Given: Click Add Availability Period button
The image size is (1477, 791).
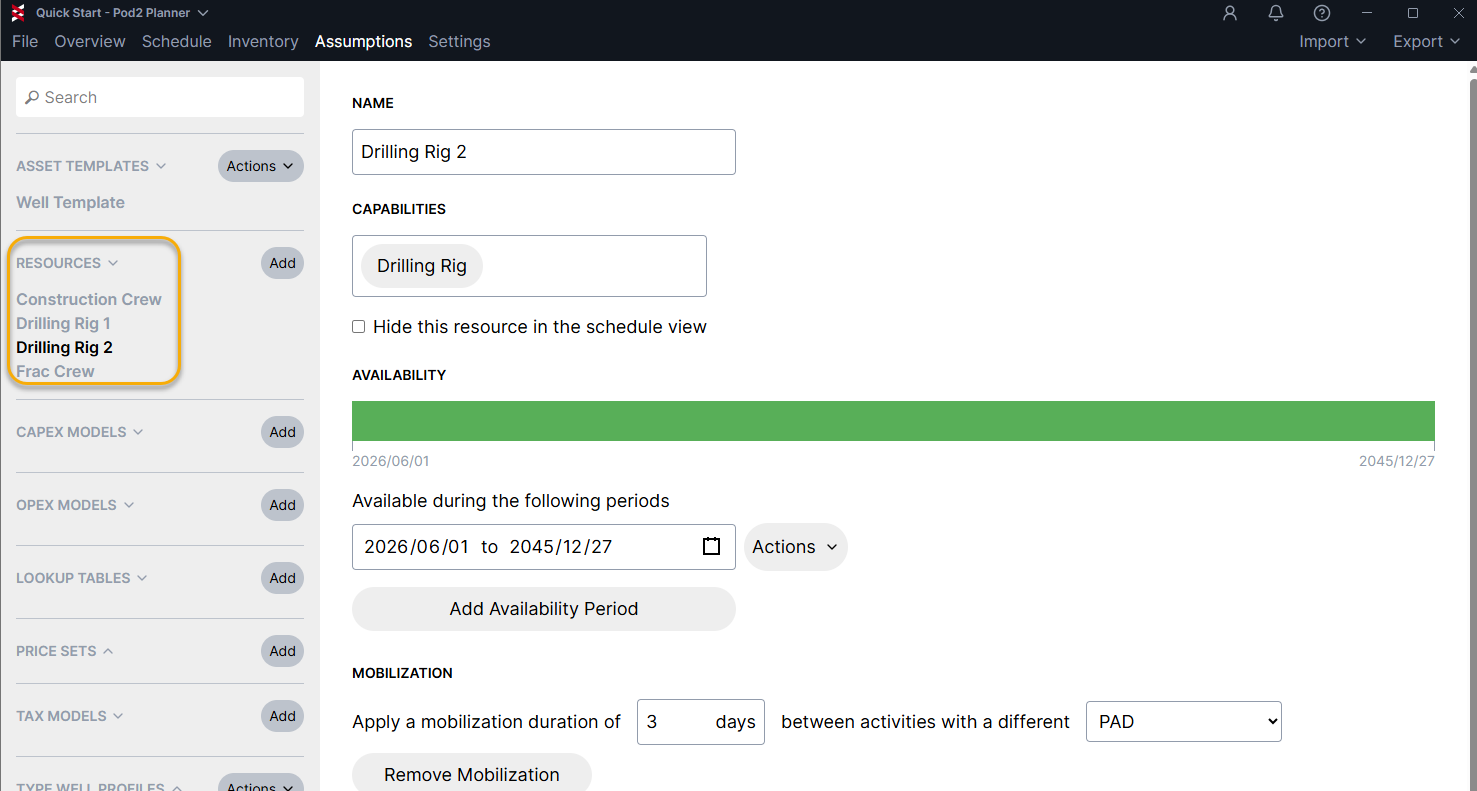Looking at the screenshot, I should coord(544,609).
